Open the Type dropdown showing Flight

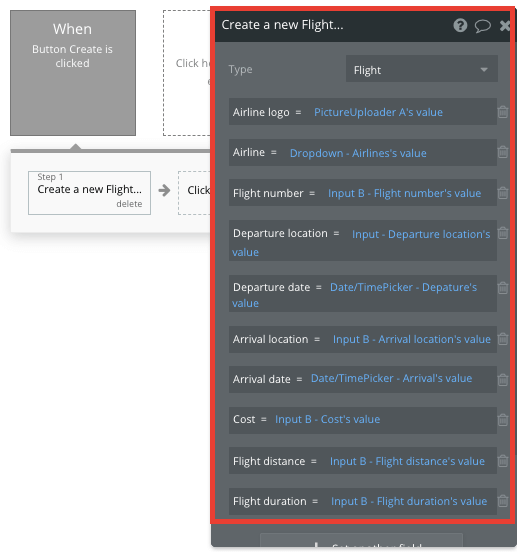click(x=421, y=69)
